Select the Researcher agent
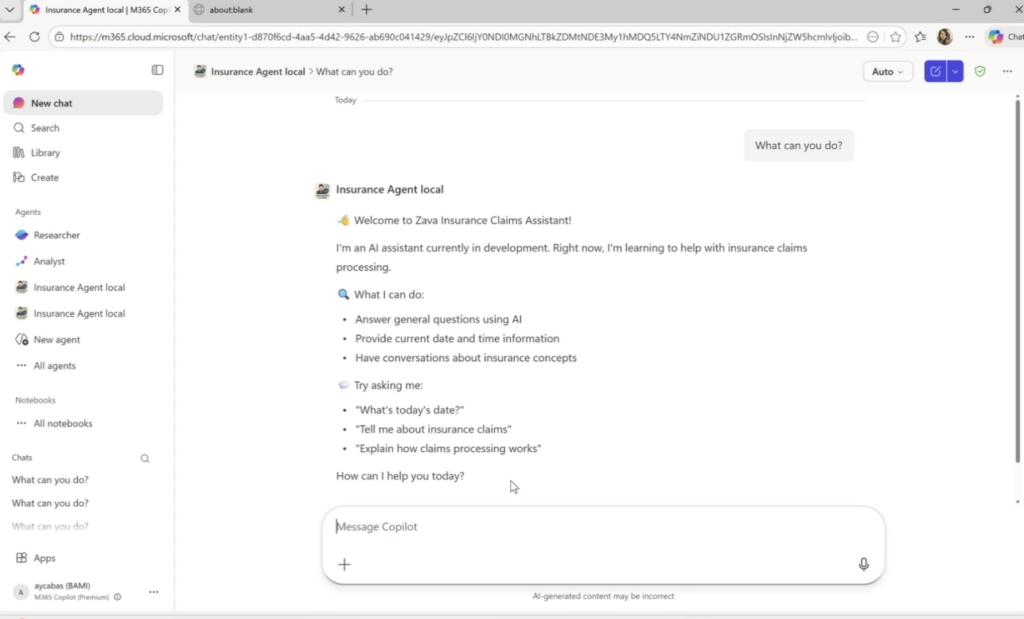 [56, 235]
